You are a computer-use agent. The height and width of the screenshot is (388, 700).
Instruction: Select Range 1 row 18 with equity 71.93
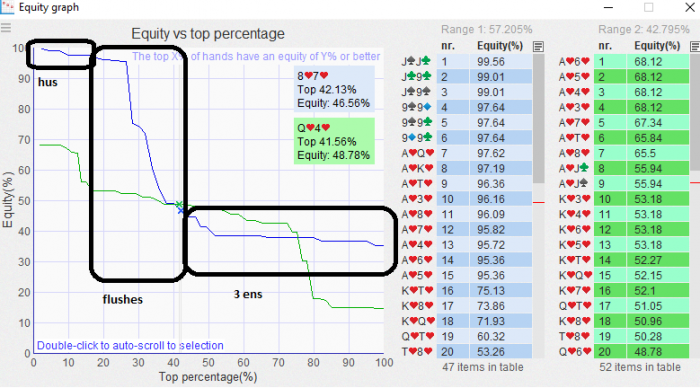pyautogui.click(x=466, y=321)
